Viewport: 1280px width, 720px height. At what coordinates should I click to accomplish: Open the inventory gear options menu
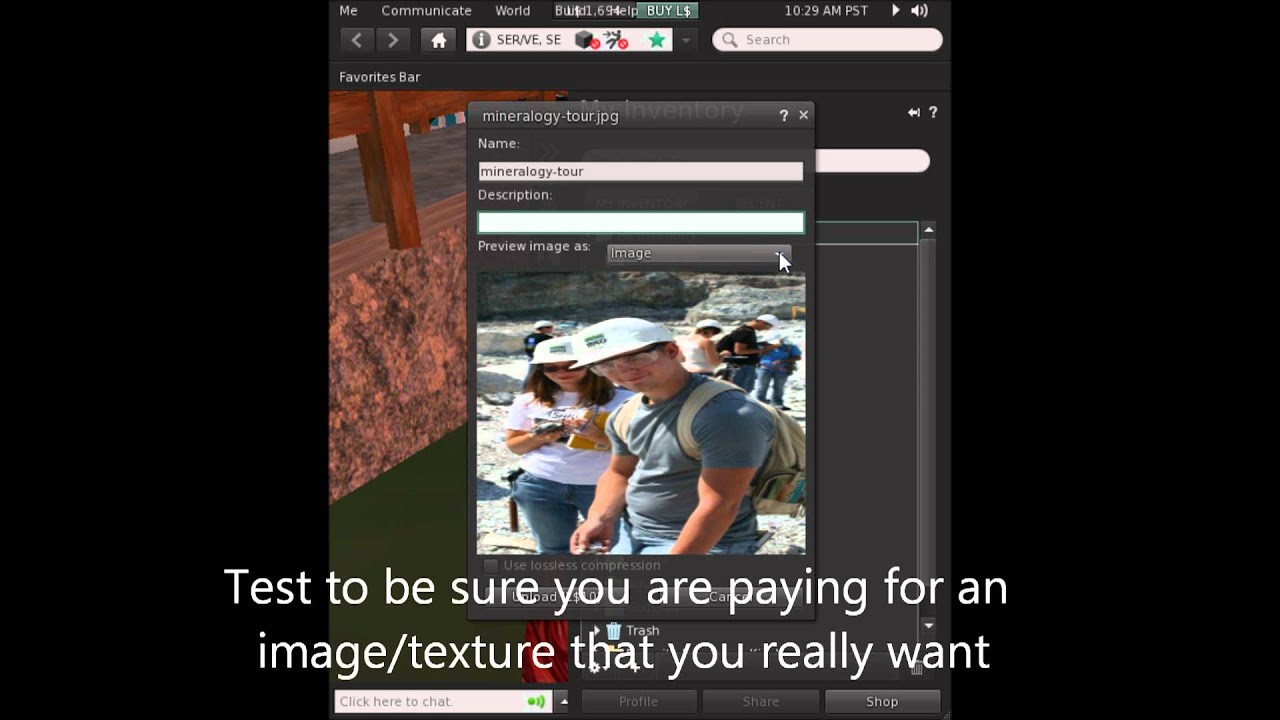click(x=596, y=667)
